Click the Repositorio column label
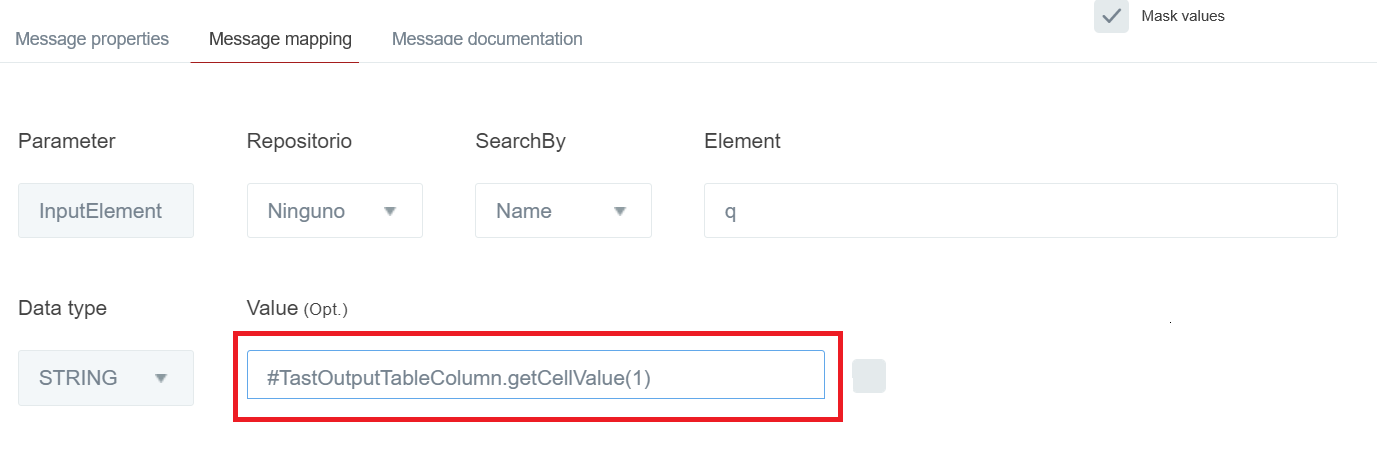 pos(299,141)
